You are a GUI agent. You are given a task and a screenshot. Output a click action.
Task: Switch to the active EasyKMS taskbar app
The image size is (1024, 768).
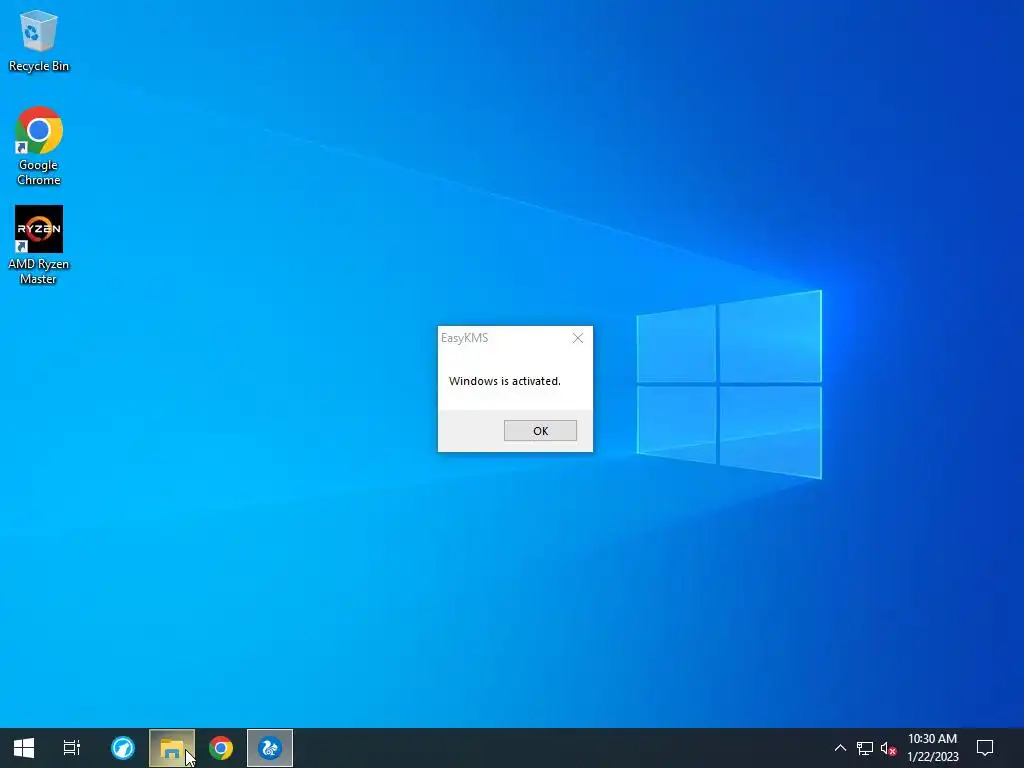270,748
